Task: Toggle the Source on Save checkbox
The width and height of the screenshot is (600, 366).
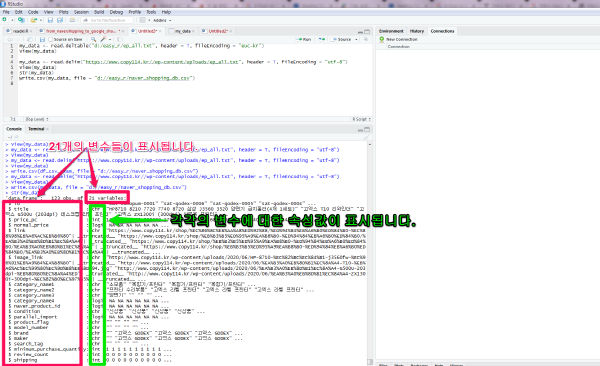Action: point(50,39)
